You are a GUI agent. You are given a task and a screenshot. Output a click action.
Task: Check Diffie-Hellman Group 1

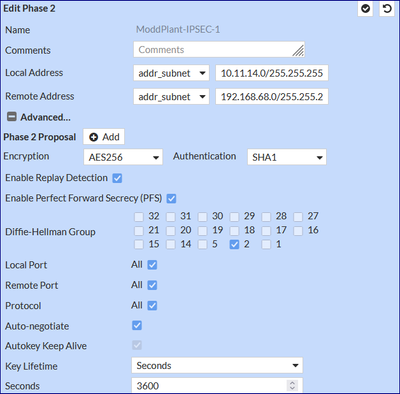[266, 245]
